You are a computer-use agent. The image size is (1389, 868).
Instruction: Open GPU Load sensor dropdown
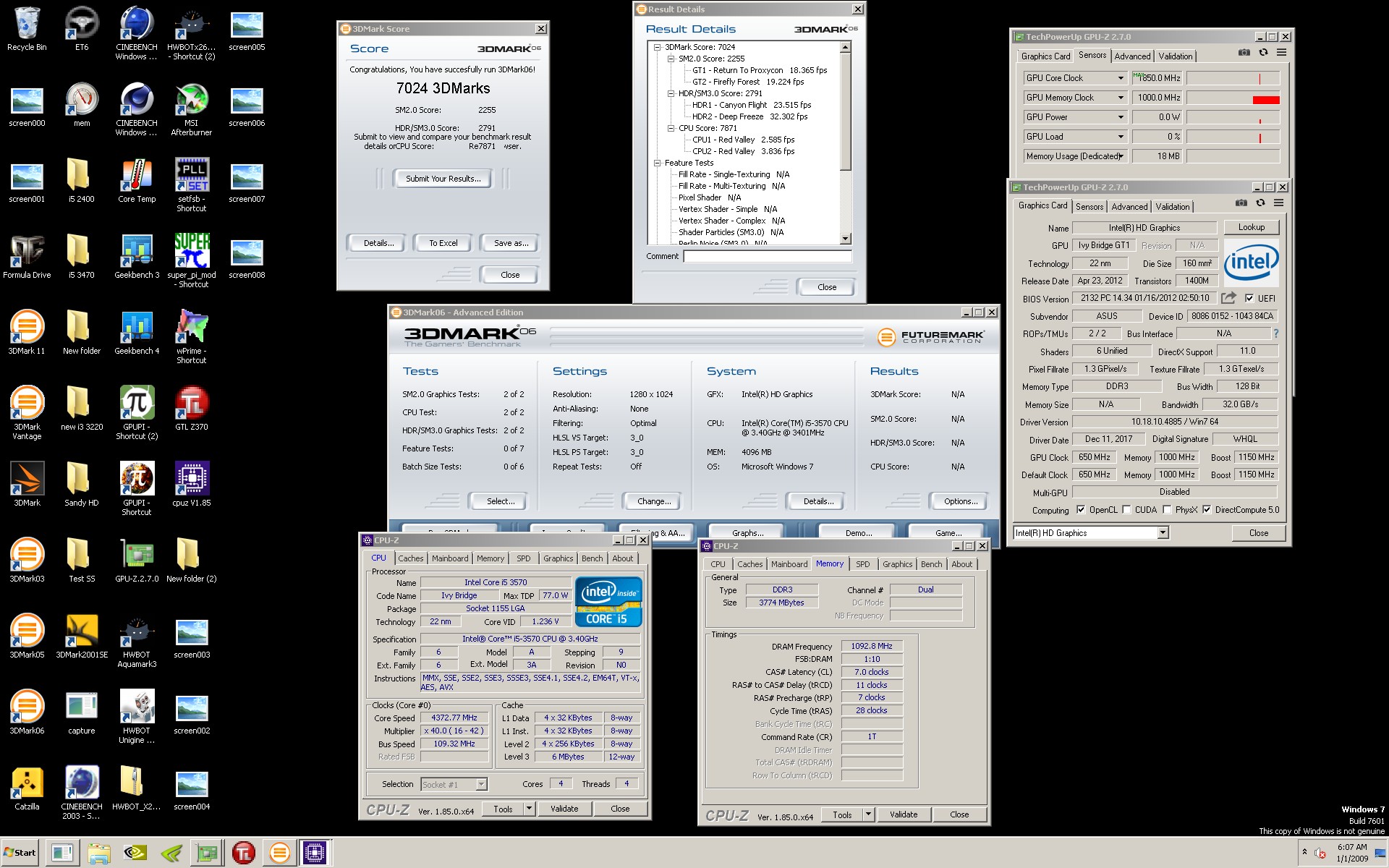coord(1121,137)
